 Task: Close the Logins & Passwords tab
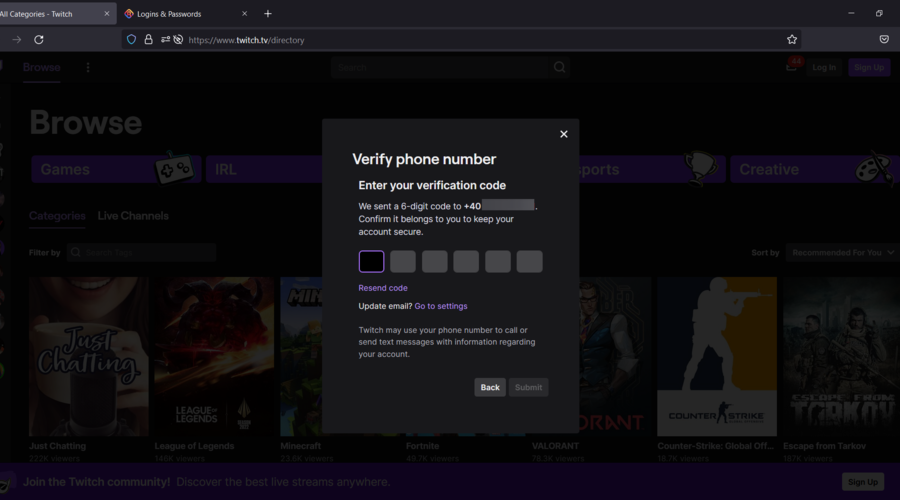pos(245,14)
